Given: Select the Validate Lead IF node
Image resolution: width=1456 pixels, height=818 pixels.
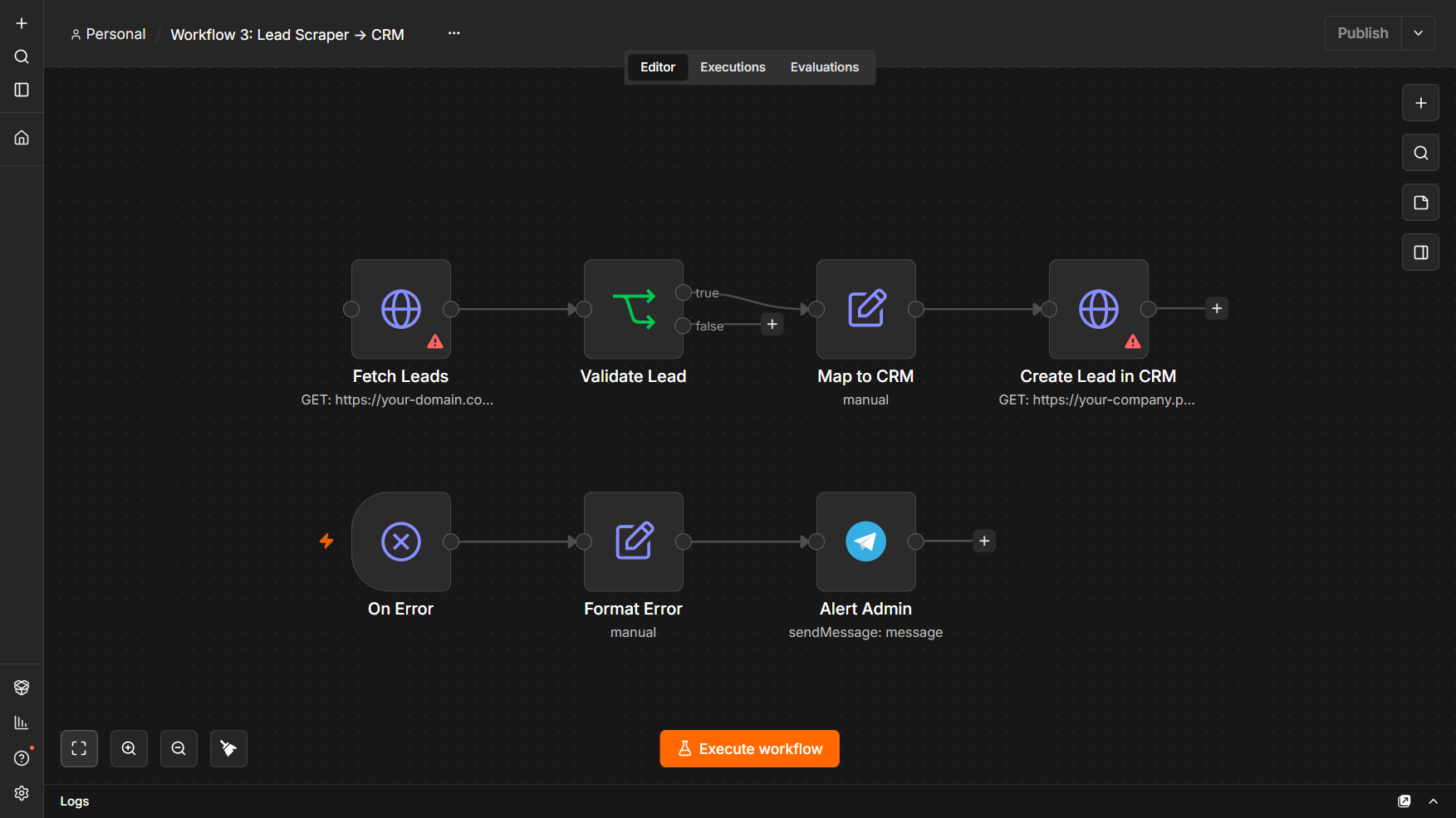Looking at the screenshot, I should [634, 309].
